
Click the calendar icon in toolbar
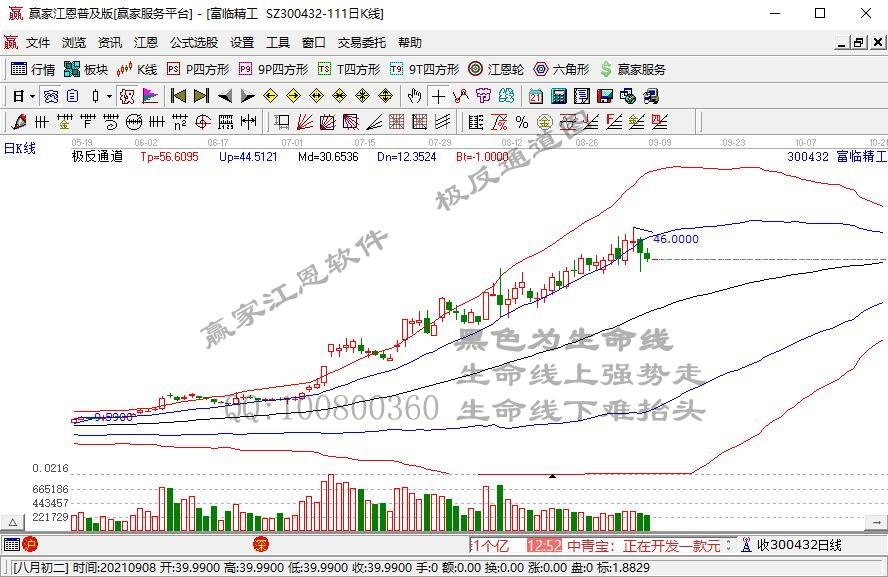(536, 96)
